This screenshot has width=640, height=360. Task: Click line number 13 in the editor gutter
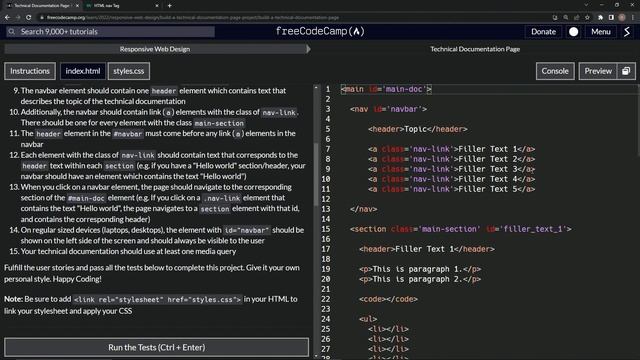coord(326,209)
